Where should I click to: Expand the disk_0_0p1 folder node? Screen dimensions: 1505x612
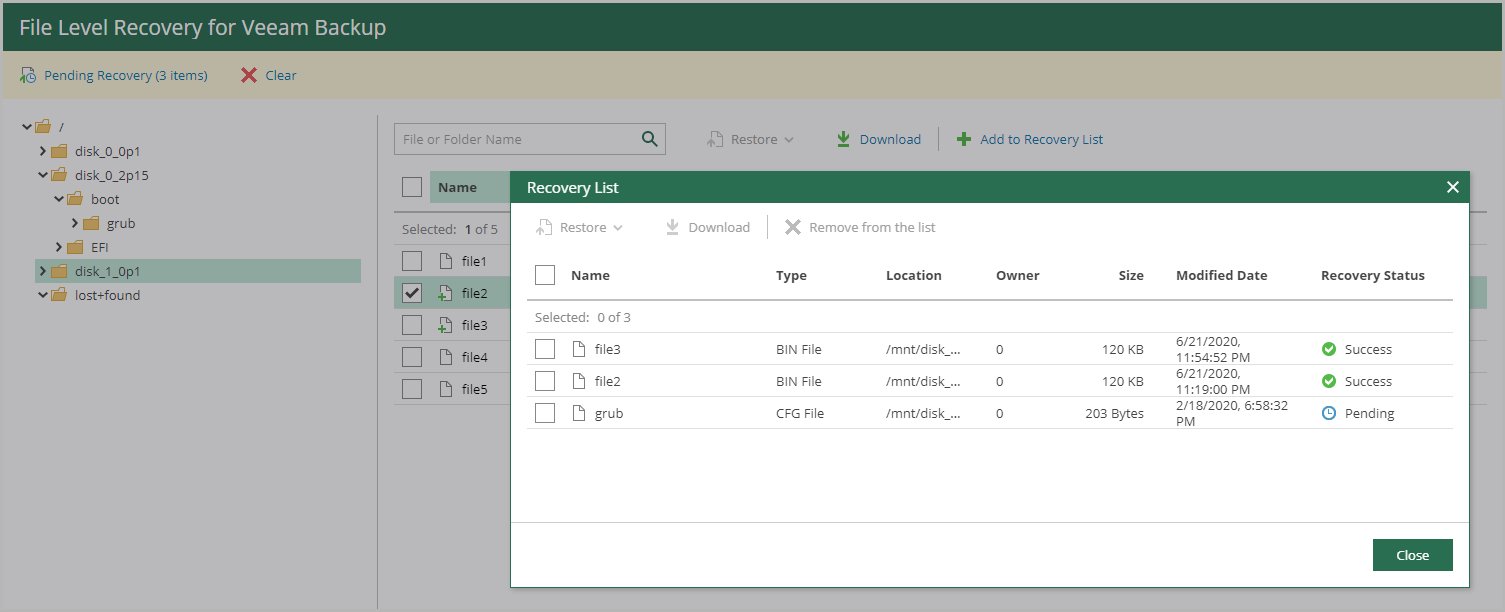(x=43, y=151)
